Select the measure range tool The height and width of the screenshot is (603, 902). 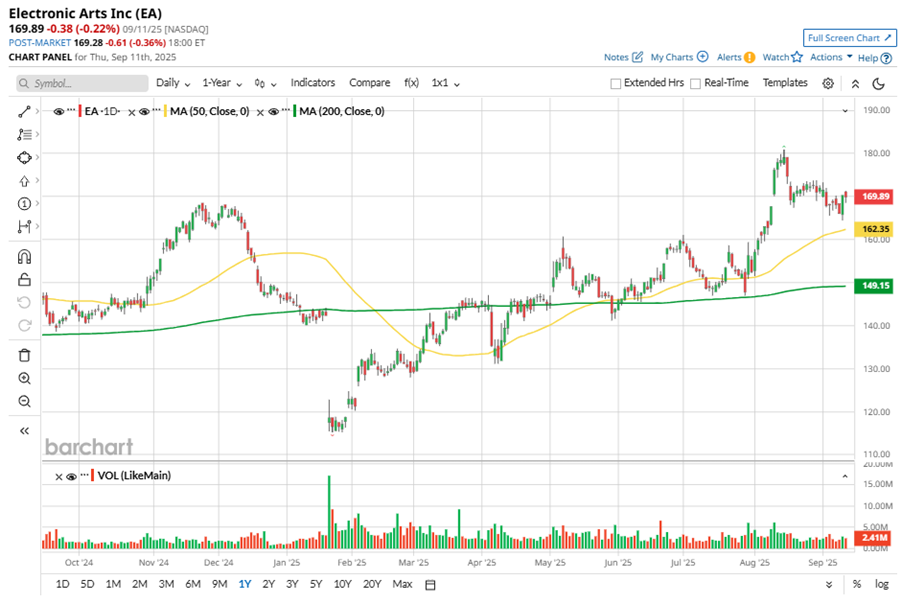coord(24,227)
